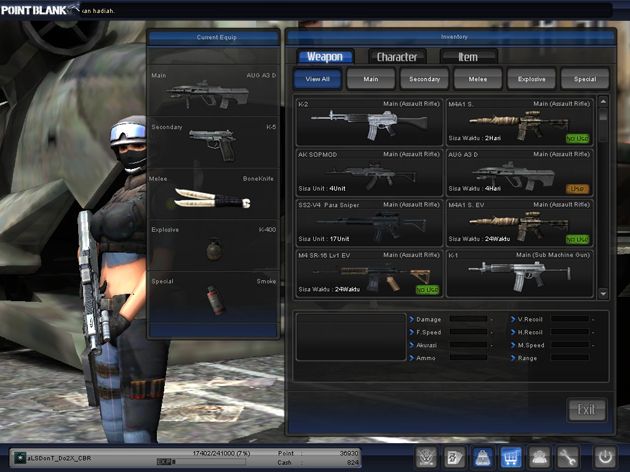Image resolution: width=630 pixels, height=472 pixels.
Task: Open the mission cards icon
Action: (454, 457)
